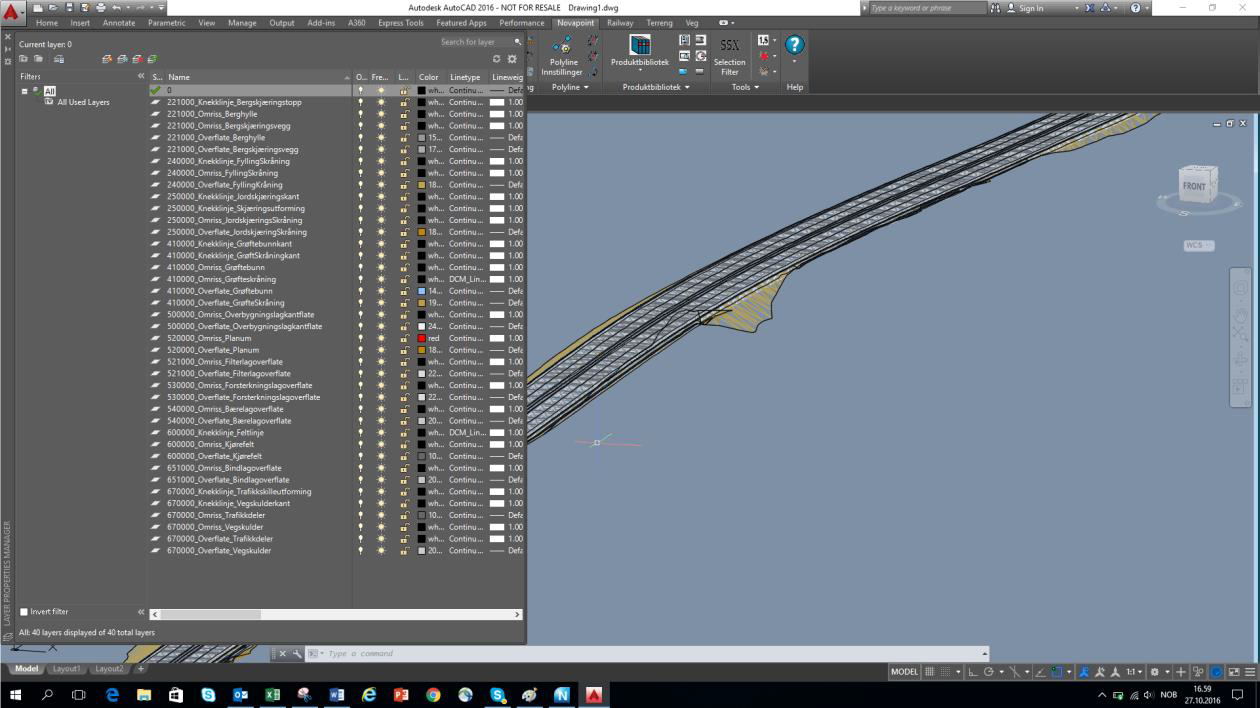Toggle Freeze for layer 0

(381, 90)
